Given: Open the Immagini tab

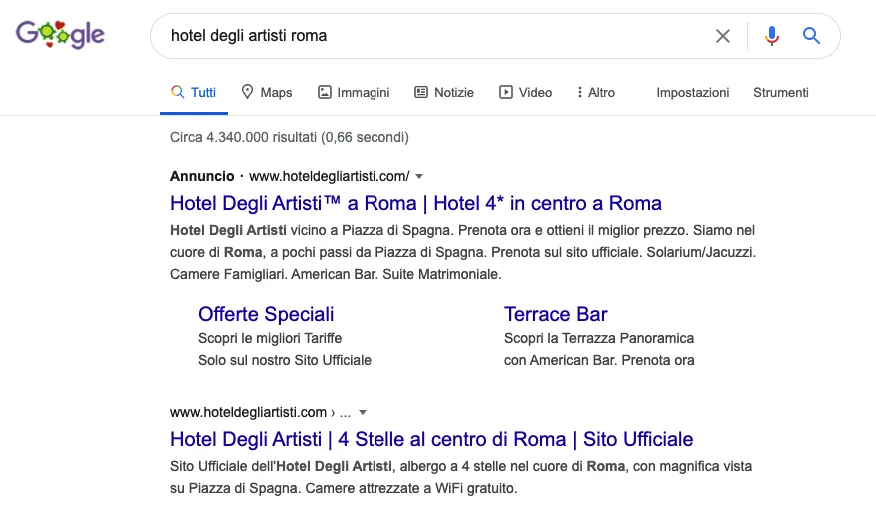Looking at the screenshot, I should (x=354, y=92).
